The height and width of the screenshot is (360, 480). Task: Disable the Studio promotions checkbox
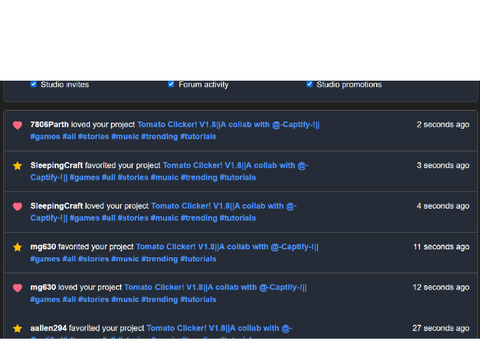pos(309,84)
